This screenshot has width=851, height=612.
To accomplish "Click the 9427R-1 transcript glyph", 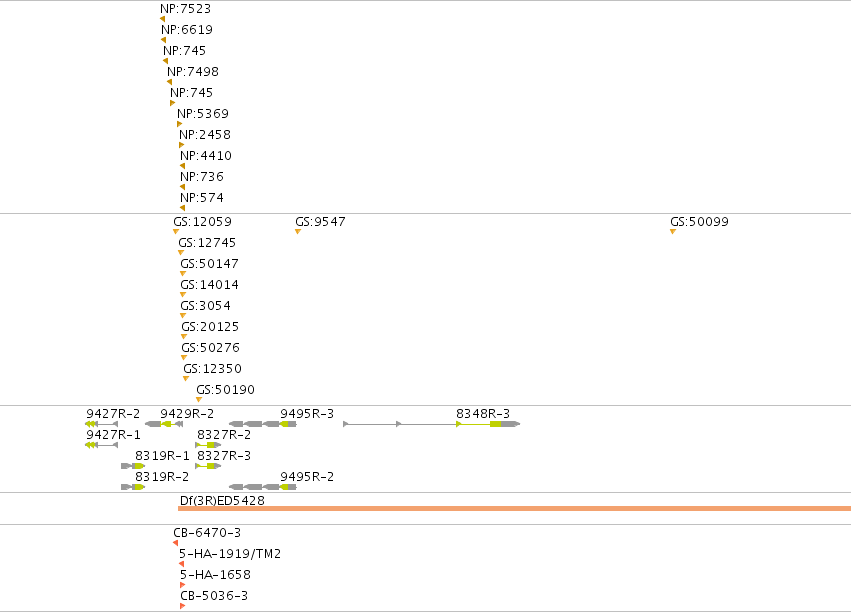I will coord(101,445).
